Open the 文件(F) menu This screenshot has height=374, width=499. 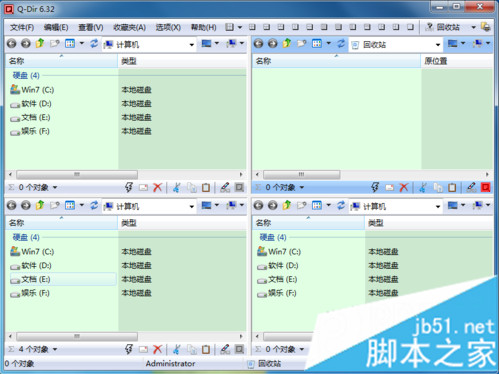click(22, 27)
